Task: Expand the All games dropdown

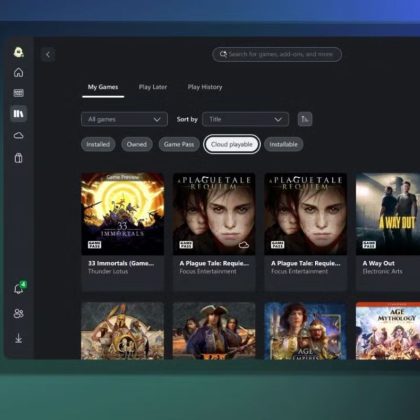Action: coord(124,119)
